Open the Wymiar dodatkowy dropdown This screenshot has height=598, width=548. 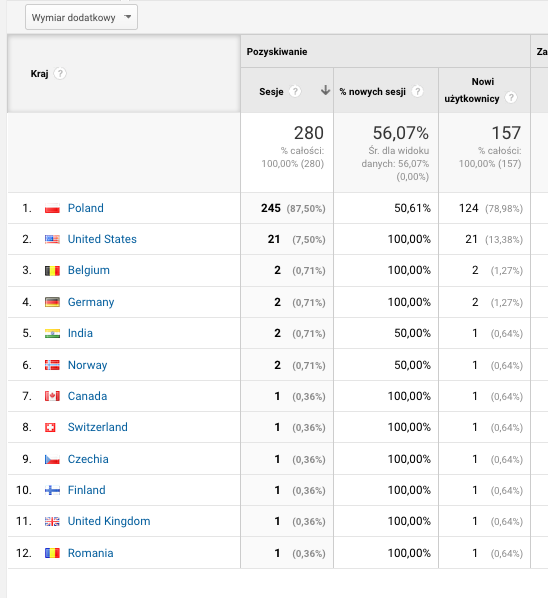81,17
